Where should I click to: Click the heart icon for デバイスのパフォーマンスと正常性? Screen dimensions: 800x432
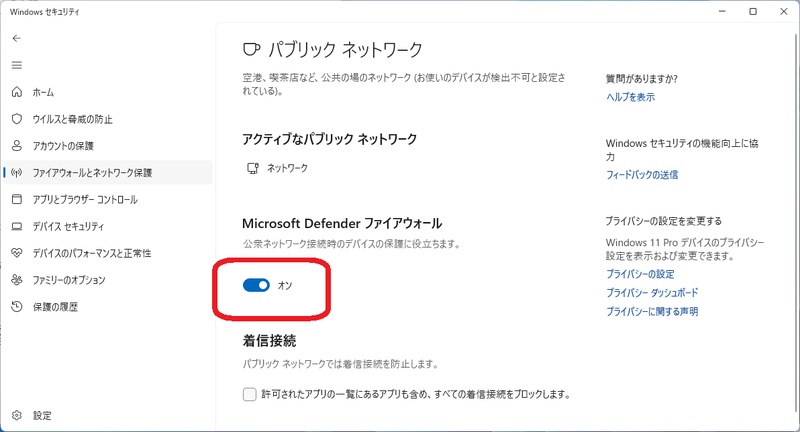click(16, 254)
